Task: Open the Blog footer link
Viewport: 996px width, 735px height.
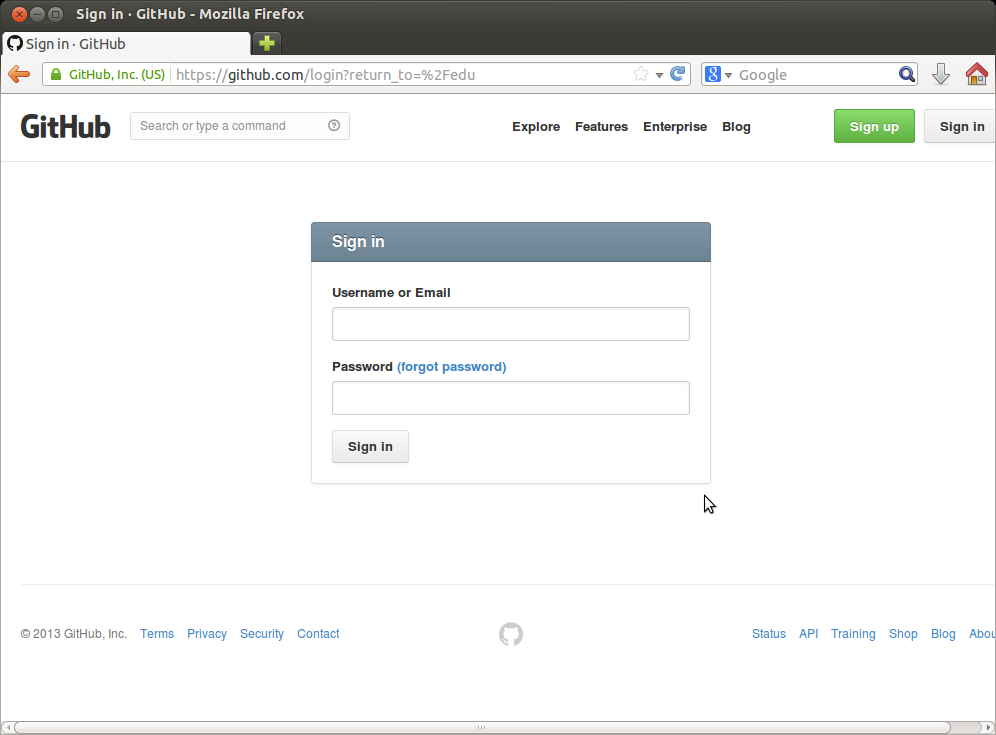Action: (x=943, y=633)
